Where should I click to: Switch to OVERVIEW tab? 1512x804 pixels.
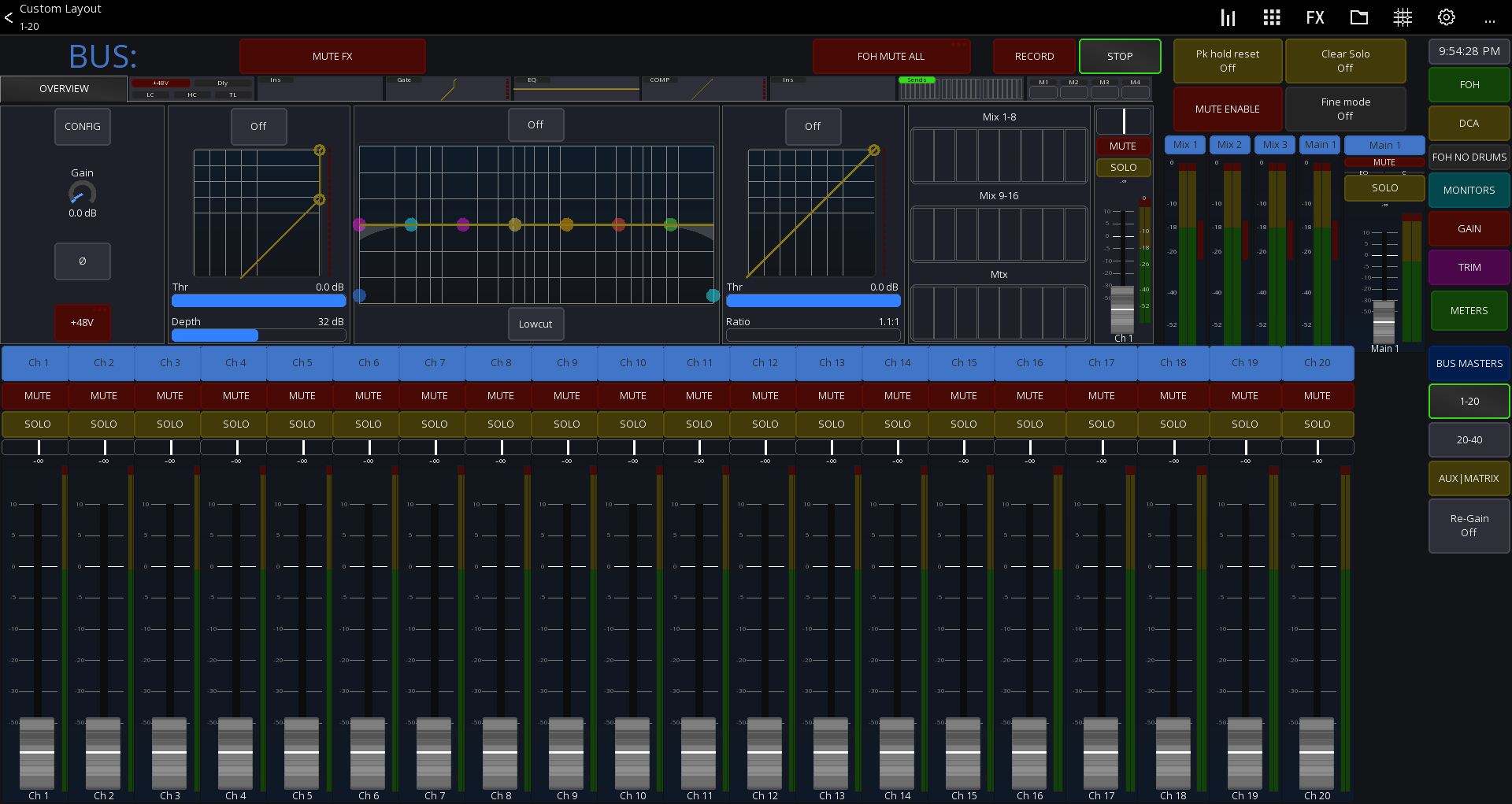(64, 88)
